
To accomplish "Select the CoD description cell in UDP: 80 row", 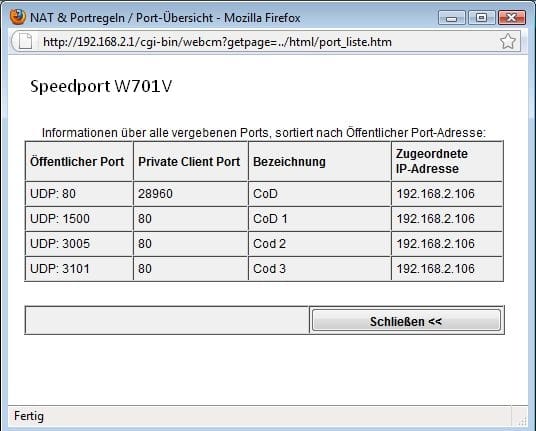I will 320,193.
